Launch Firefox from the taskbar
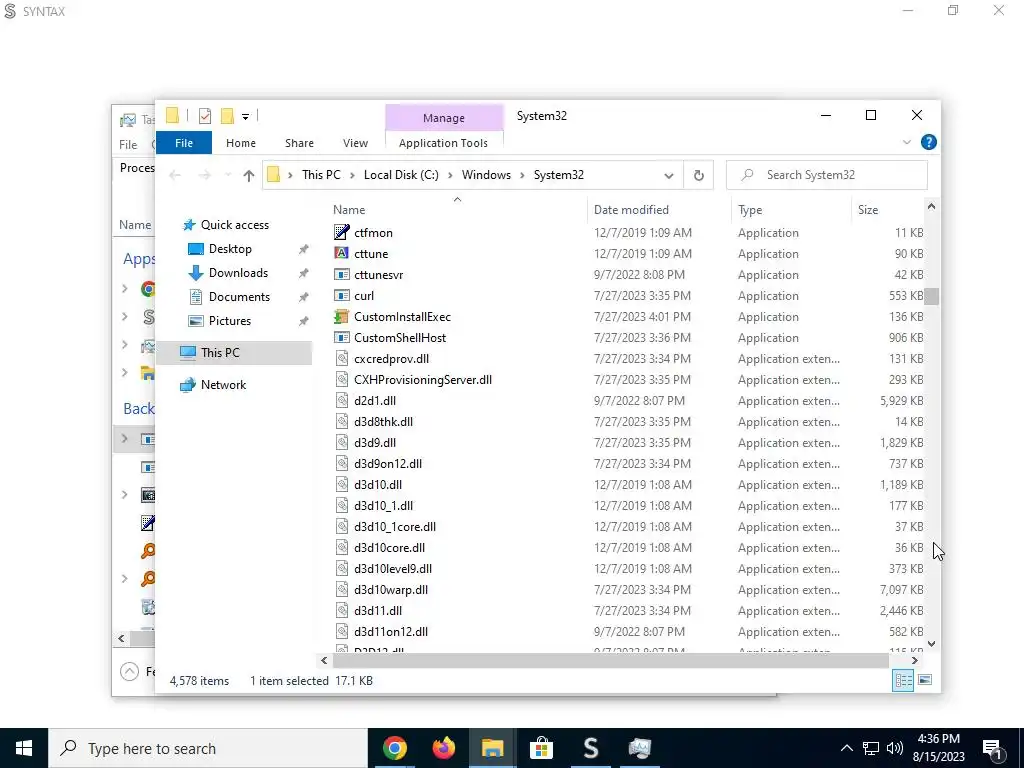This screenshot has height=768, width=1024. pos(443,748)
